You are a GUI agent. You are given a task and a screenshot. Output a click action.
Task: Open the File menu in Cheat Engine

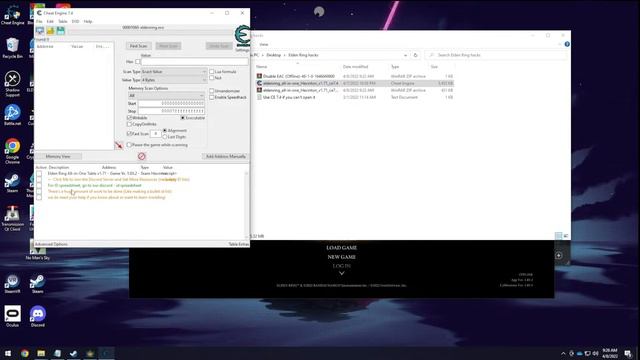tap(39, 21)
